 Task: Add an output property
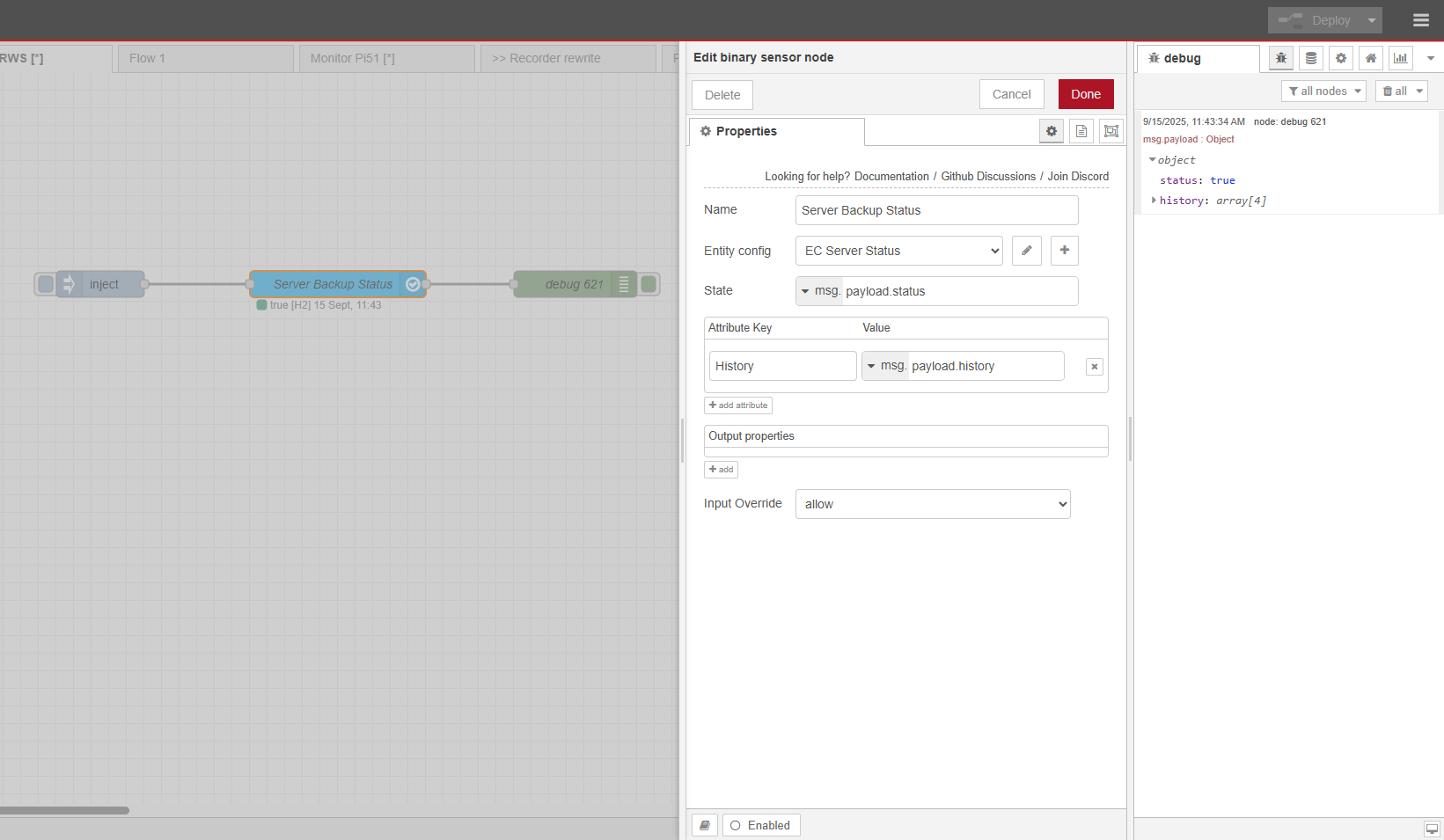721,470
